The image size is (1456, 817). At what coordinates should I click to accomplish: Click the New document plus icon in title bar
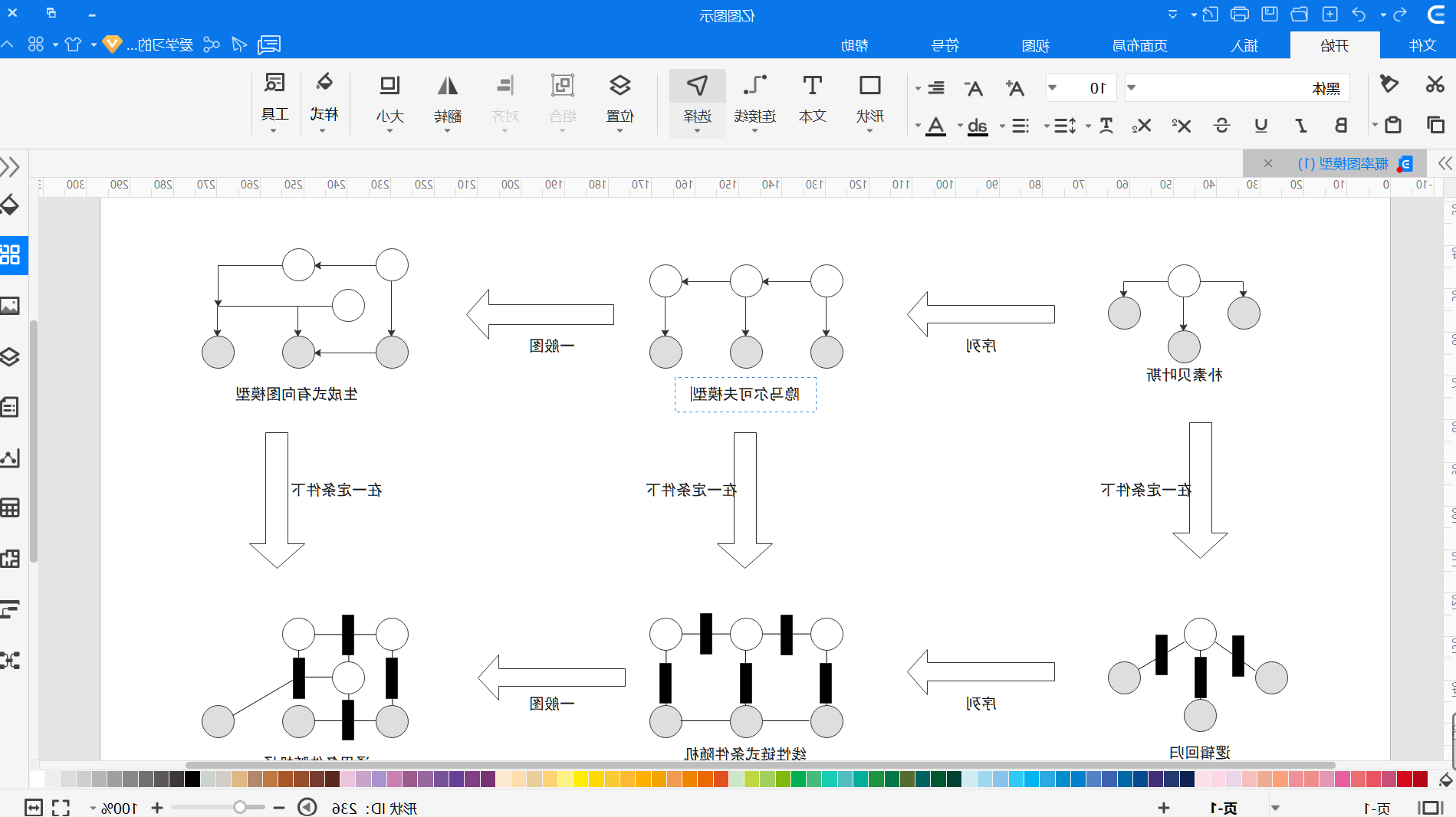click(x=1330, y=14)
